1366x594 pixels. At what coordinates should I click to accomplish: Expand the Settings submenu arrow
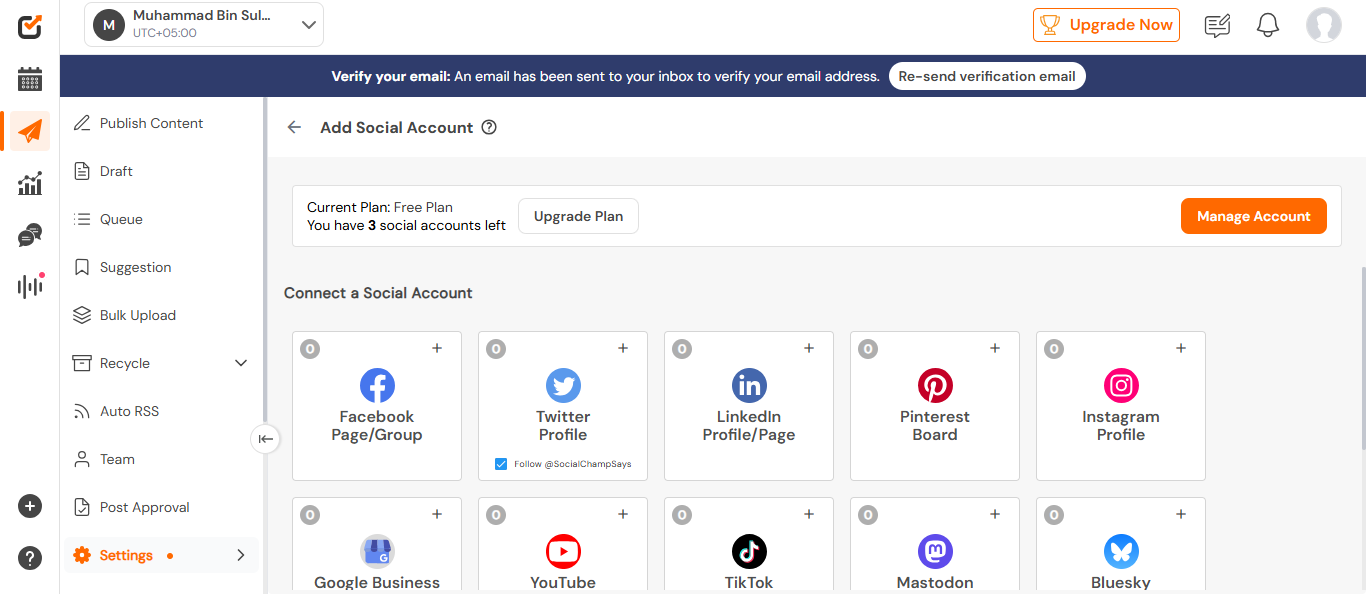click(240, 555)
